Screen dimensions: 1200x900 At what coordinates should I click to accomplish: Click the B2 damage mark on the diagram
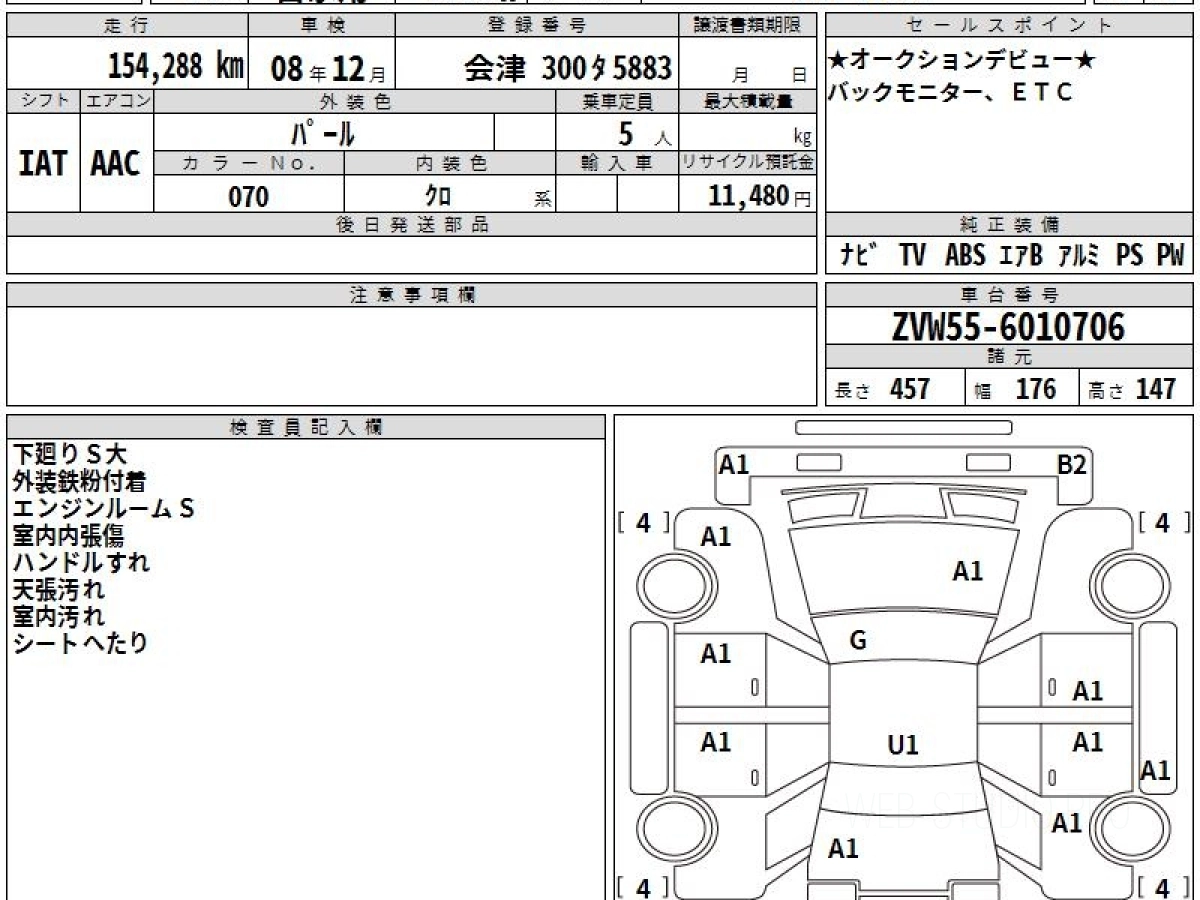click(x=1072, y=464)
